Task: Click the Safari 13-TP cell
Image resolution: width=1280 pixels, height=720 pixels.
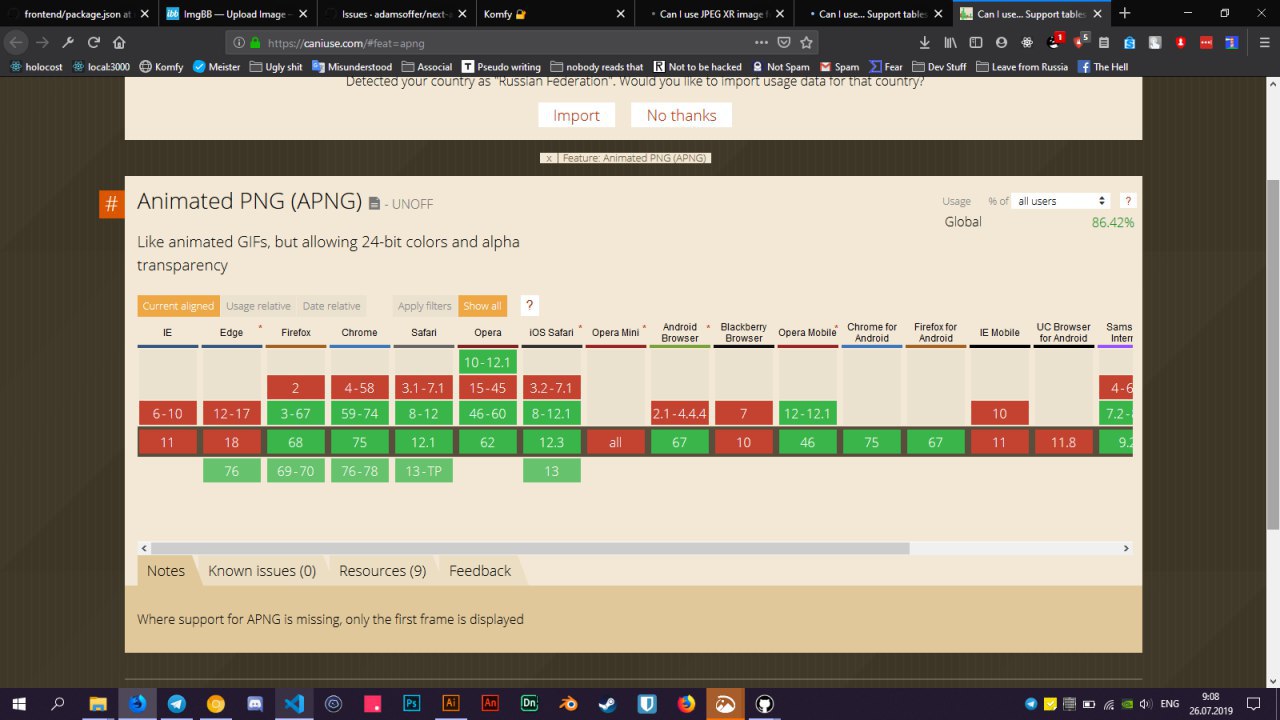Action: click(x=424, y=471)
